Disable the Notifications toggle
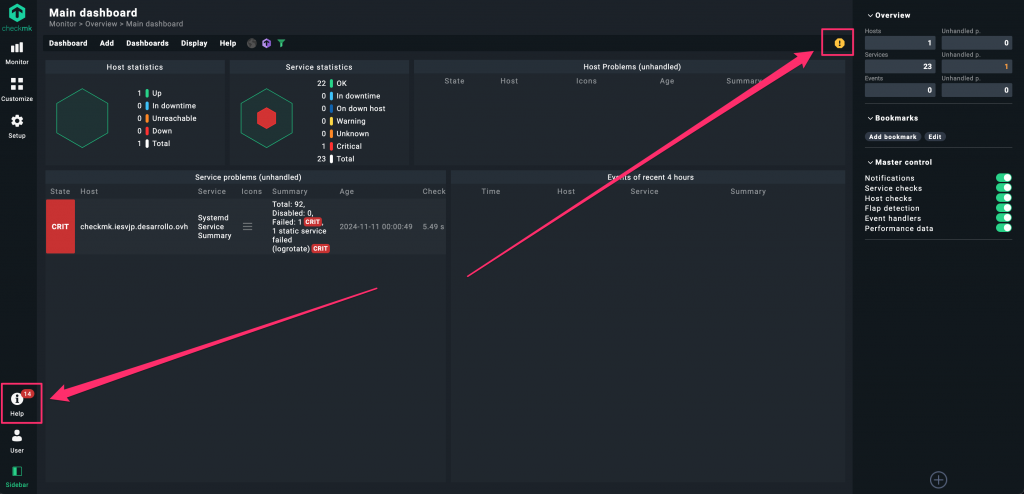The height and width of the screenshot is (494, 1024). pyautogui.click(x=1003, y=178)
